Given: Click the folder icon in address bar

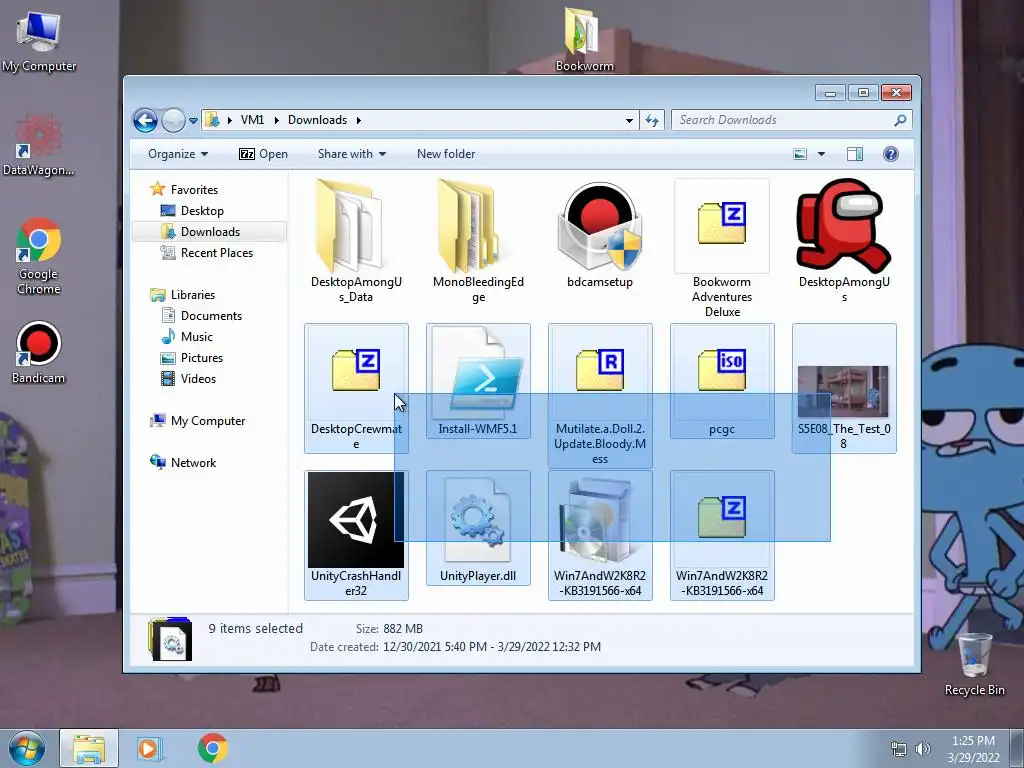Looking at the screenshot, I should pos(212,120).
